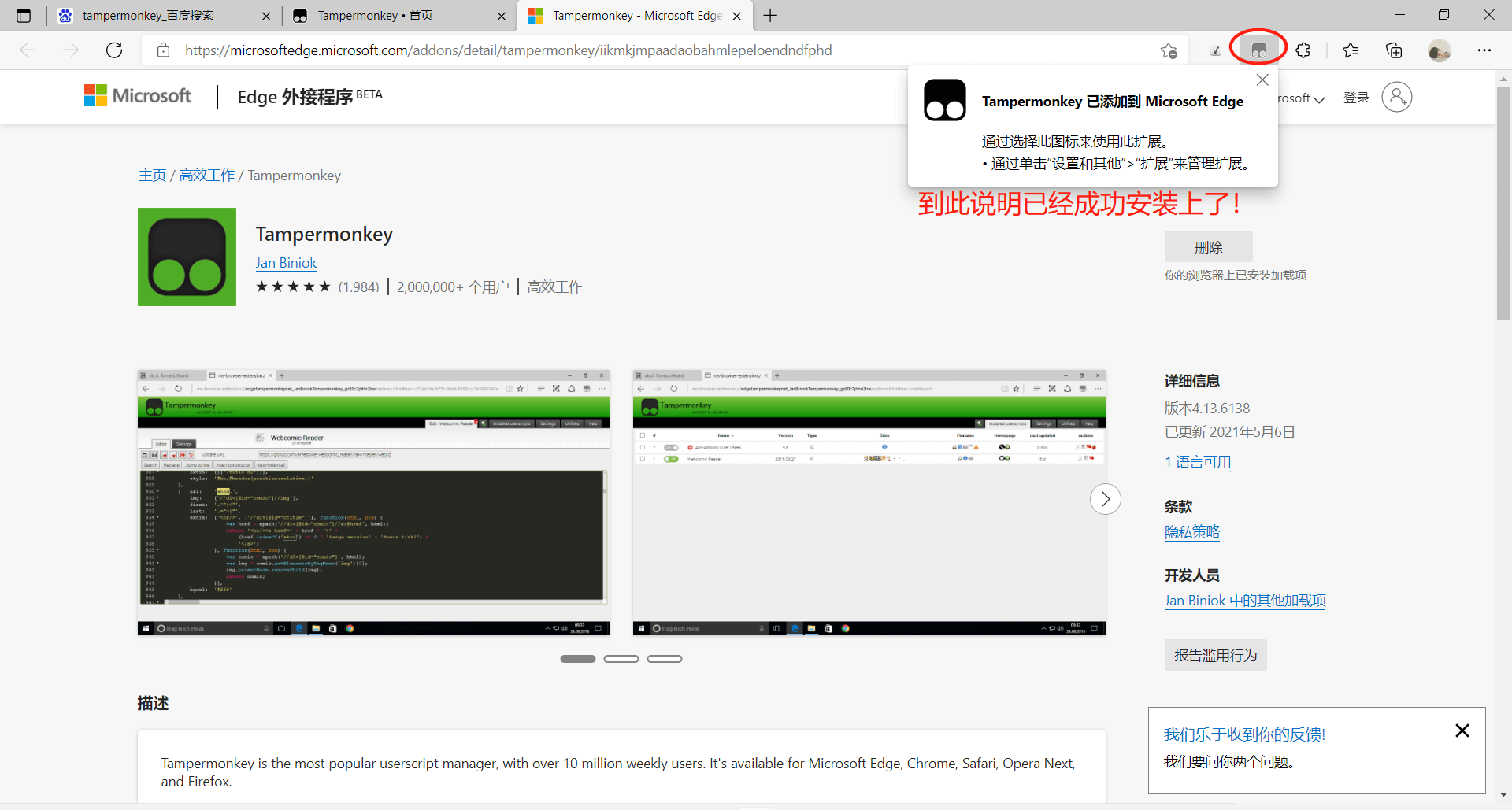The height and width of the screenshot is (810, 1512).
Task: Open the Favorites list icon
Action: pos(1351,50)
